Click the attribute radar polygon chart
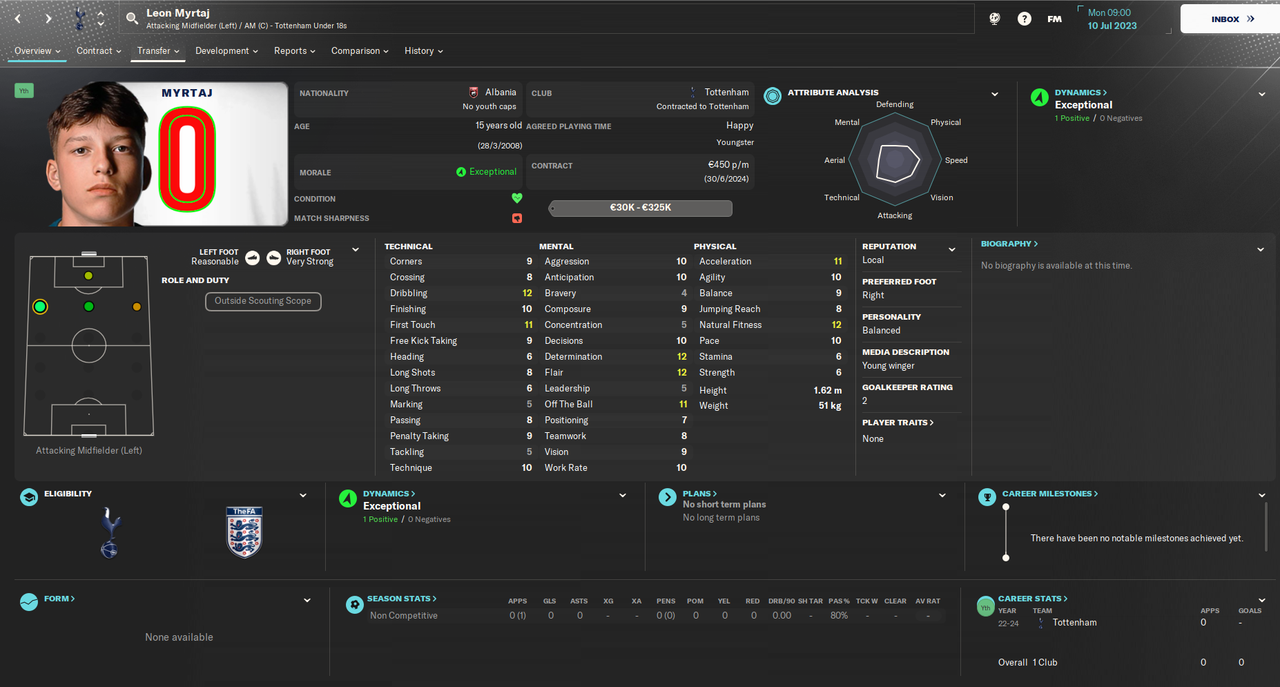The image size is (1280, 687). [895, 160]
